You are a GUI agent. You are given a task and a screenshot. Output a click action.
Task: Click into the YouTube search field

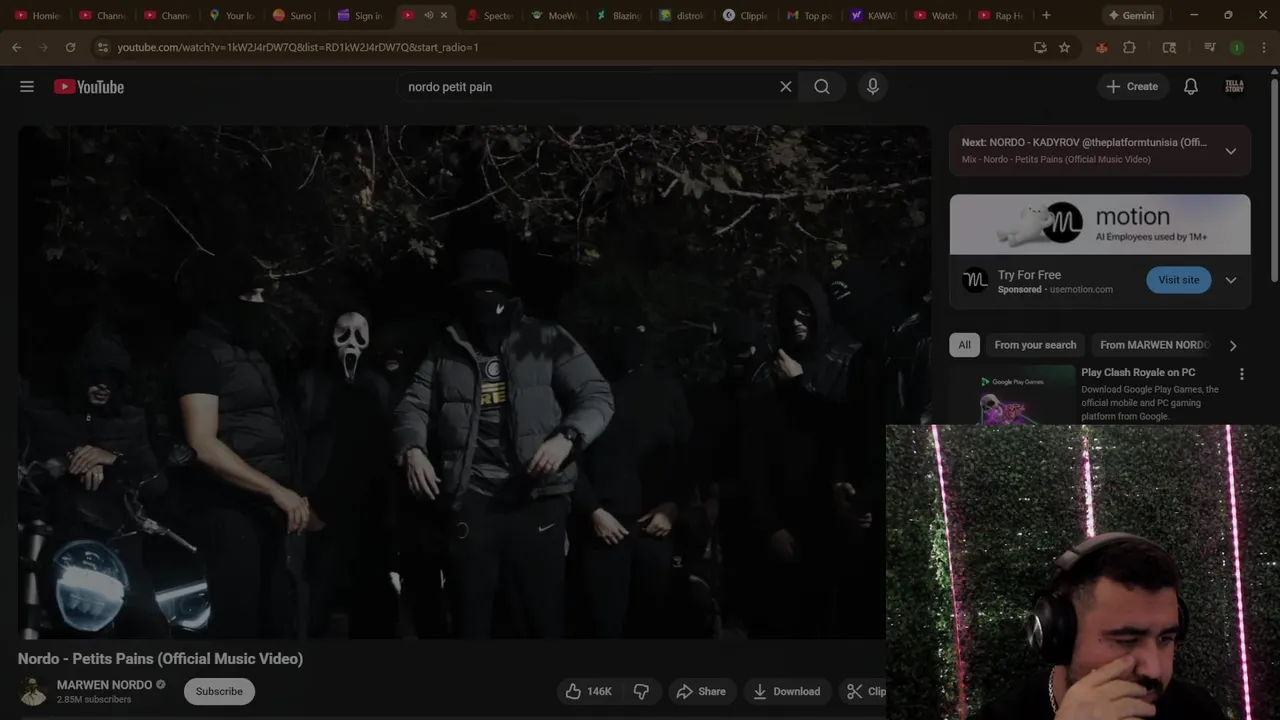pyautogui.click(x=590, y=87)
